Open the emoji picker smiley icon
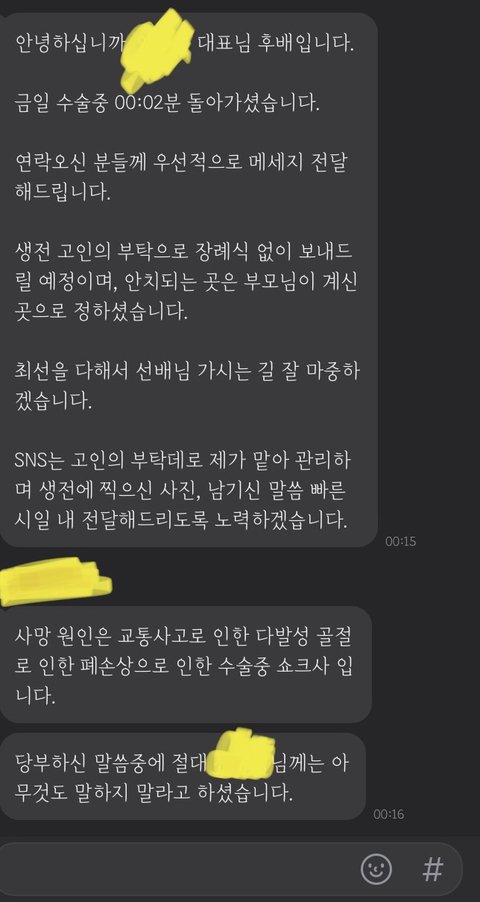The image size is (480, 902). pyautogui.click(x=376, y=868)
